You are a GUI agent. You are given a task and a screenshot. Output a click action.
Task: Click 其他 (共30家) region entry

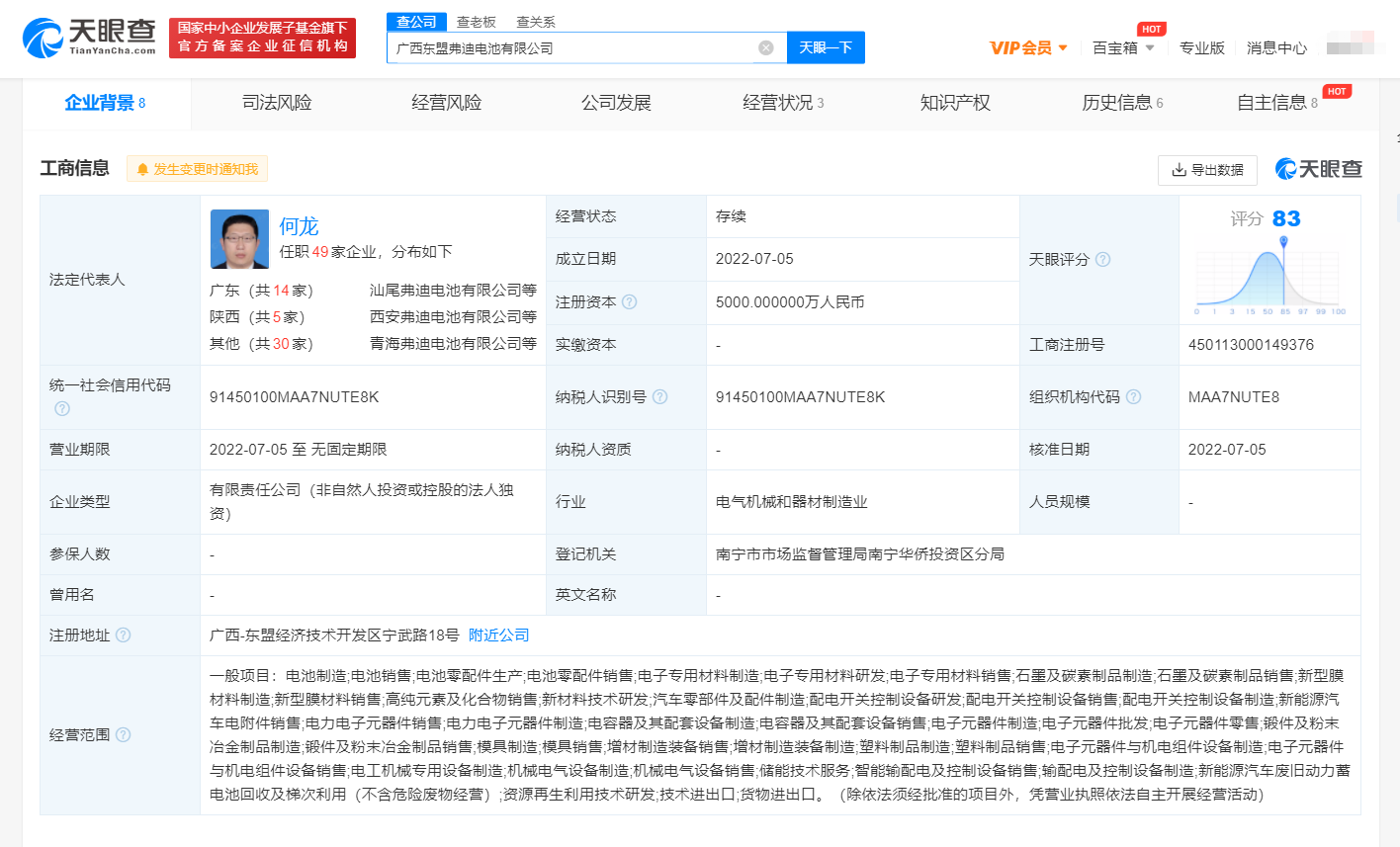(261, 344)
